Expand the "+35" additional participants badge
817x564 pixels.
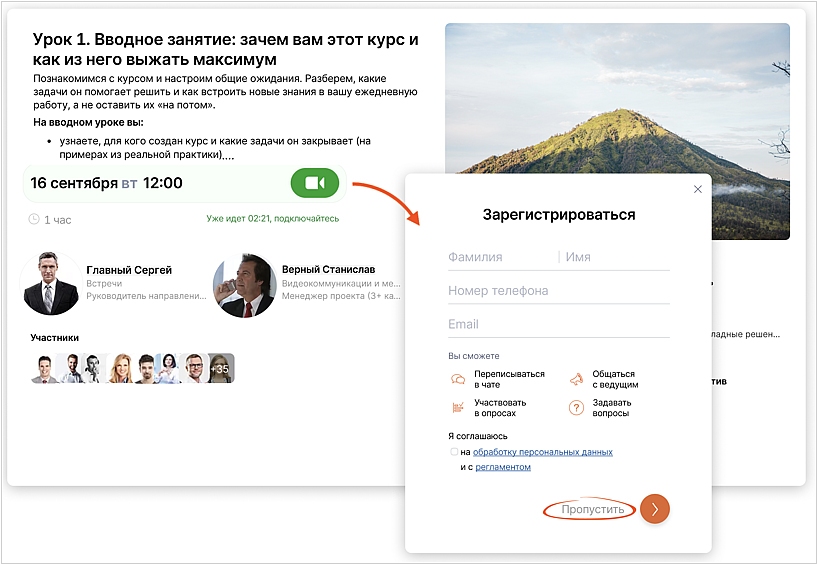[222, 368]
